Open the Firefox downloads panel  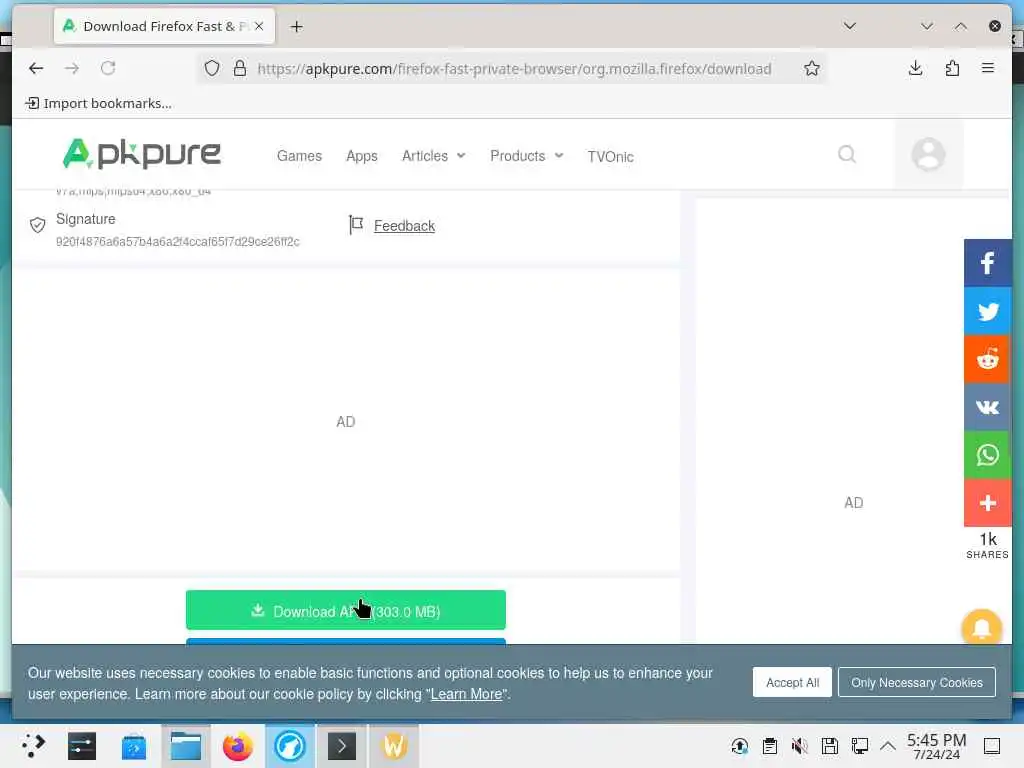(916, 68)
